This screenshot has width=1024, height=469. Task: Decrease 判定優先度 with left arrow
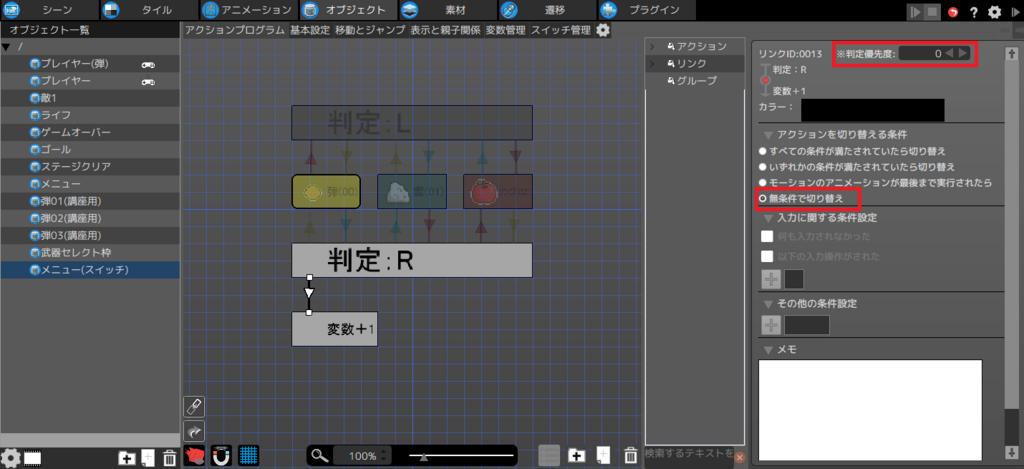[950, 54]
